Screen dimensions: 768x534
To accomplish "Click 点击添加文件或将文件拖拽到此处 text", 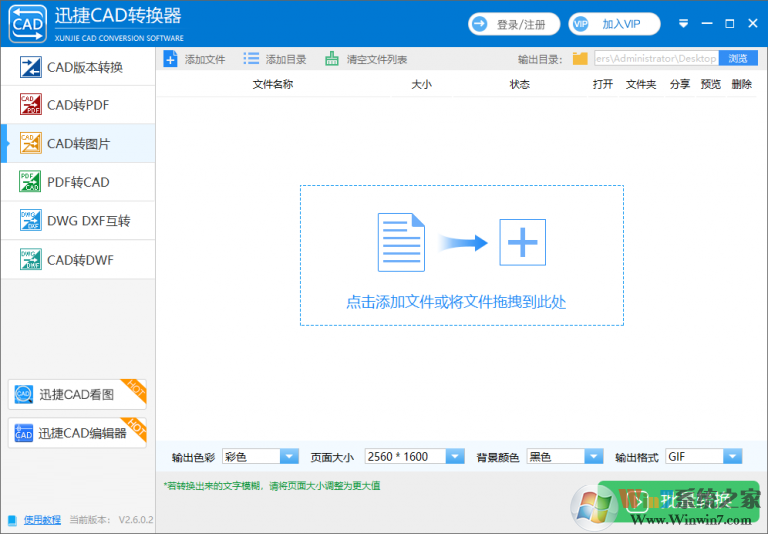I will tap(456, 302).
